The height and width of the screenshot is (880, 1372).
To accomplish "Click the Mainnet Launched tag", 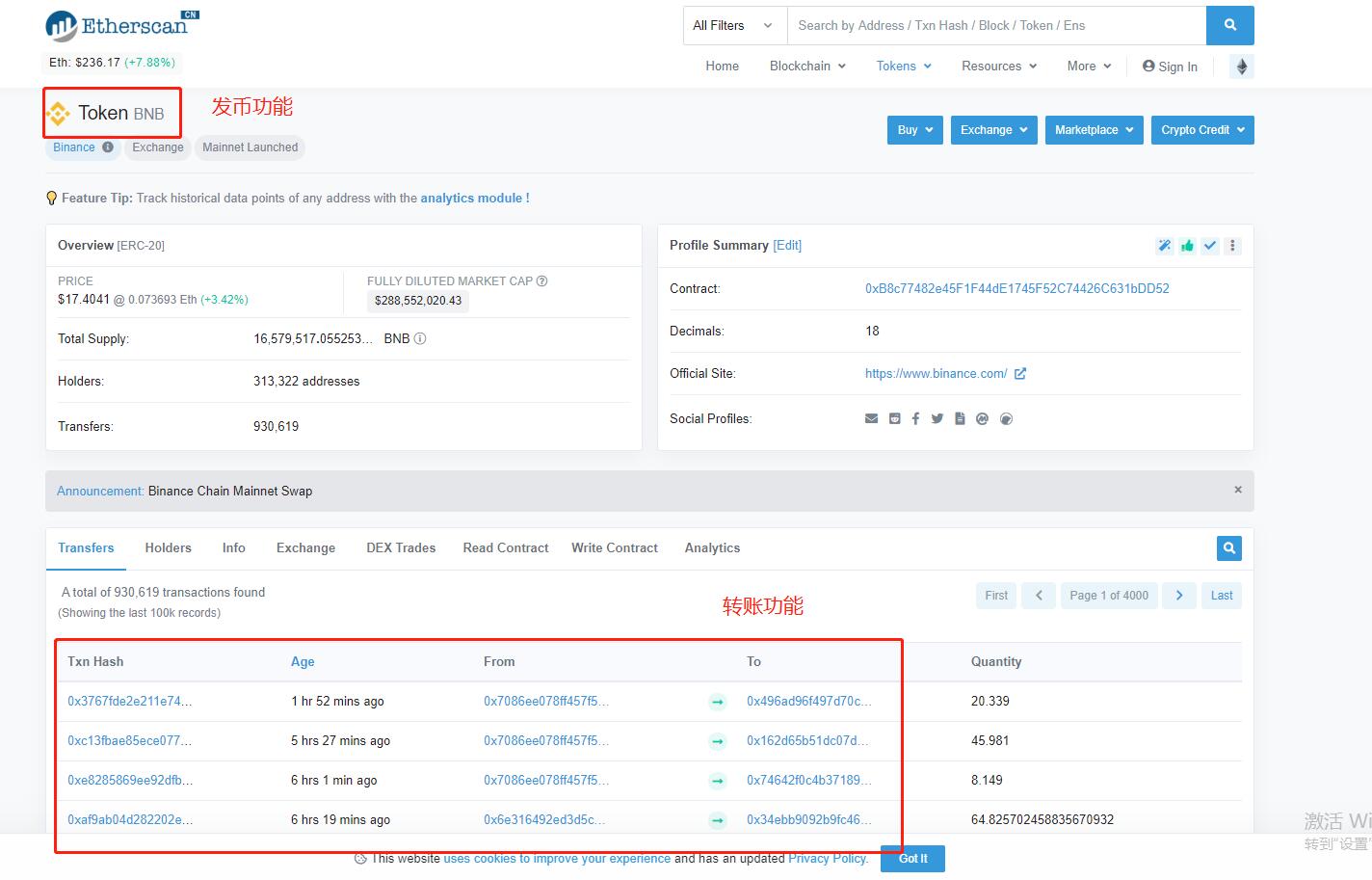I will point(251,147).
